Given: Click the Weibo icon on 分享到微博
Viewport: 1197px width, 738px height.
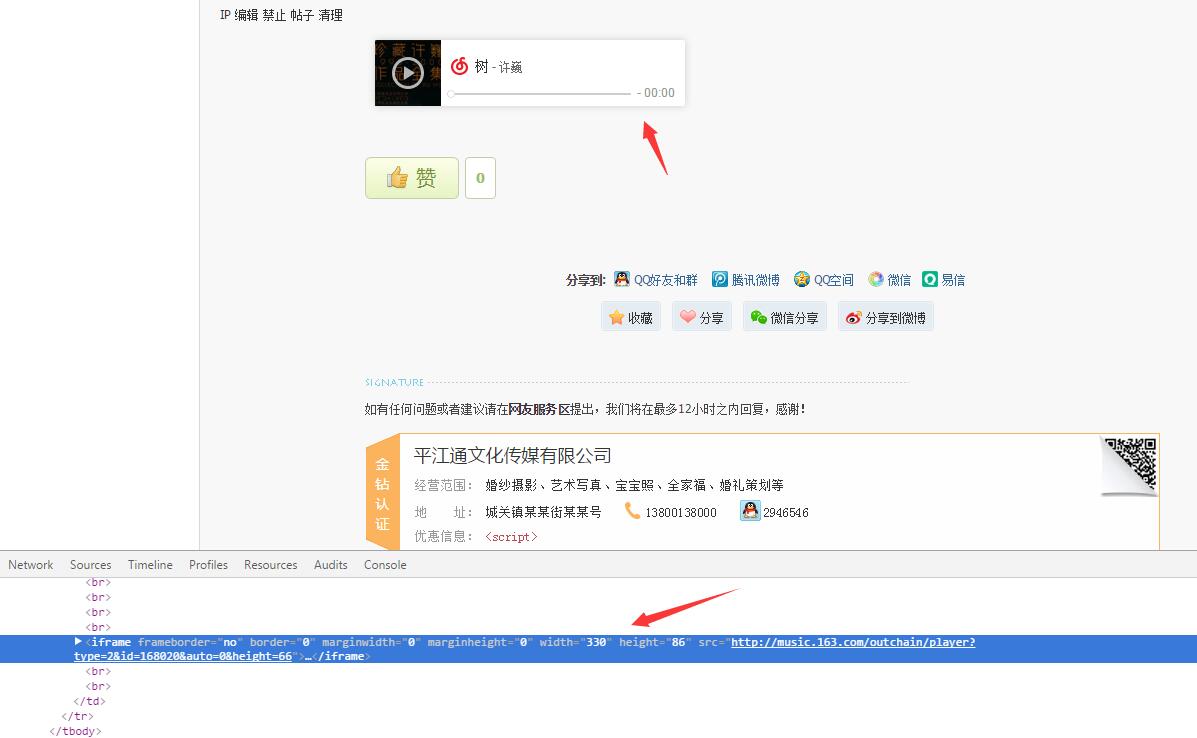Looking at the screenshot, I should [x=853, y=317].
